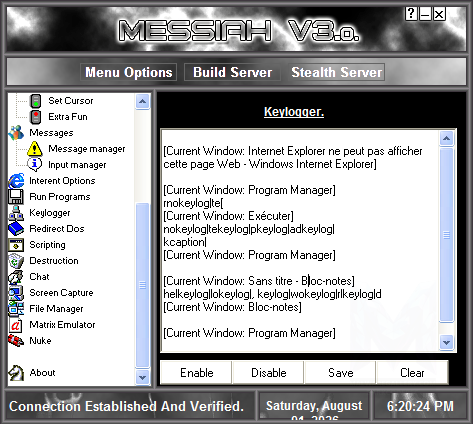Click the help question mark button
This screenshot has height=424, width=473.
(x=411, y=14)
